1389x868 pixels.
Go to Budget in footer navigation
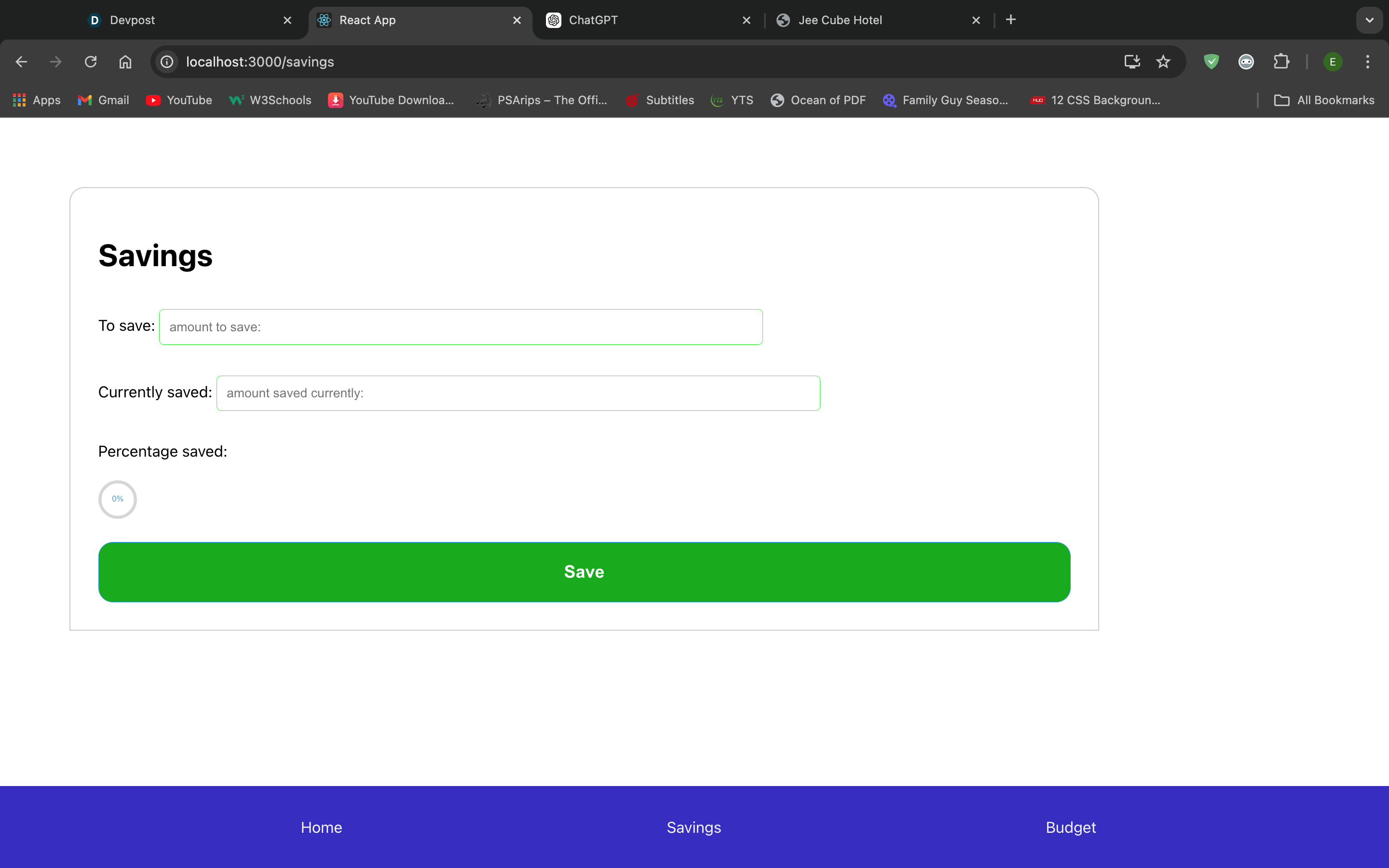[x=1071, y=827]
